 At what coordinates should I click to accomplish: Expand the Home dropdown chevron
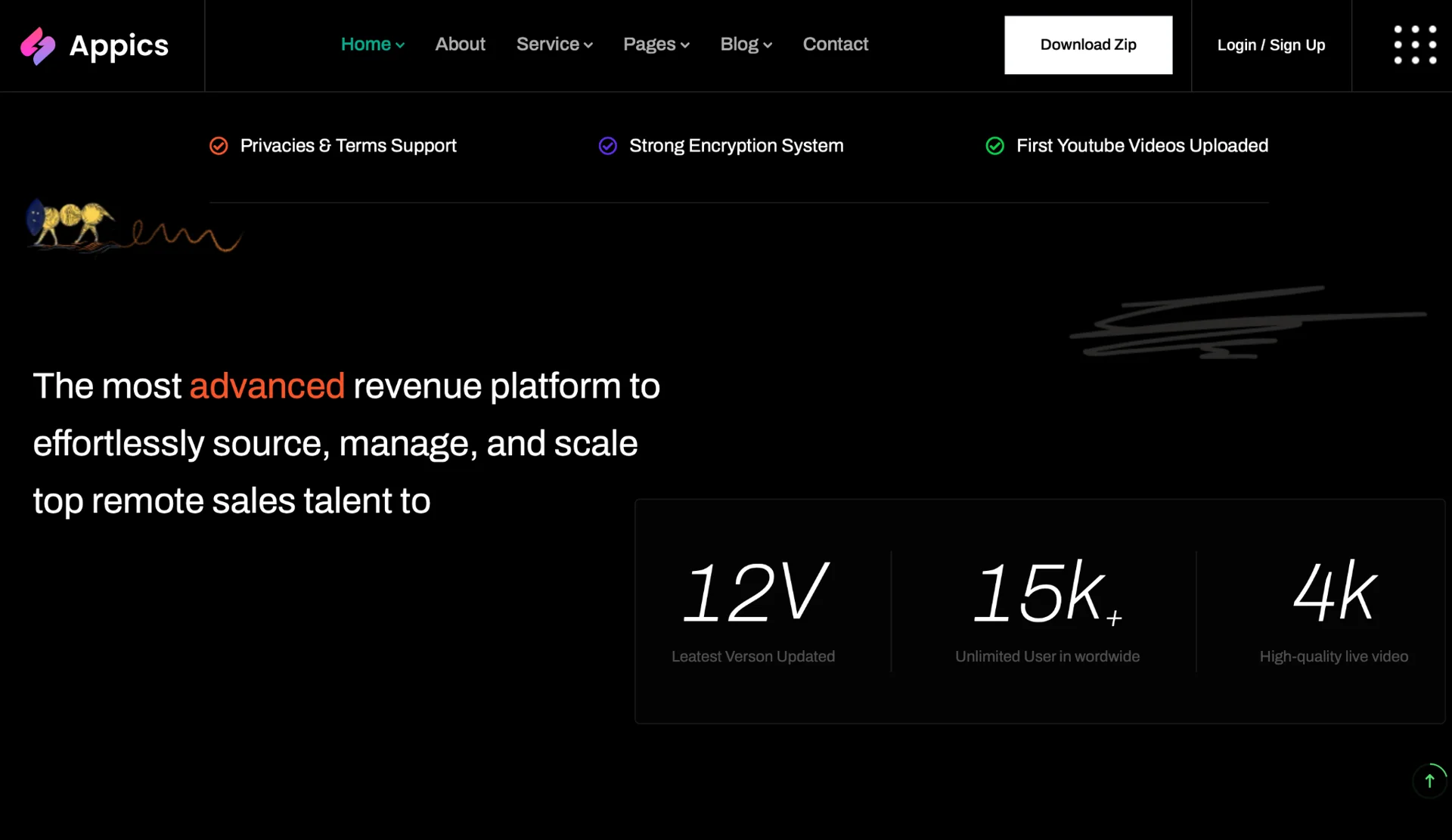(400, 45)
